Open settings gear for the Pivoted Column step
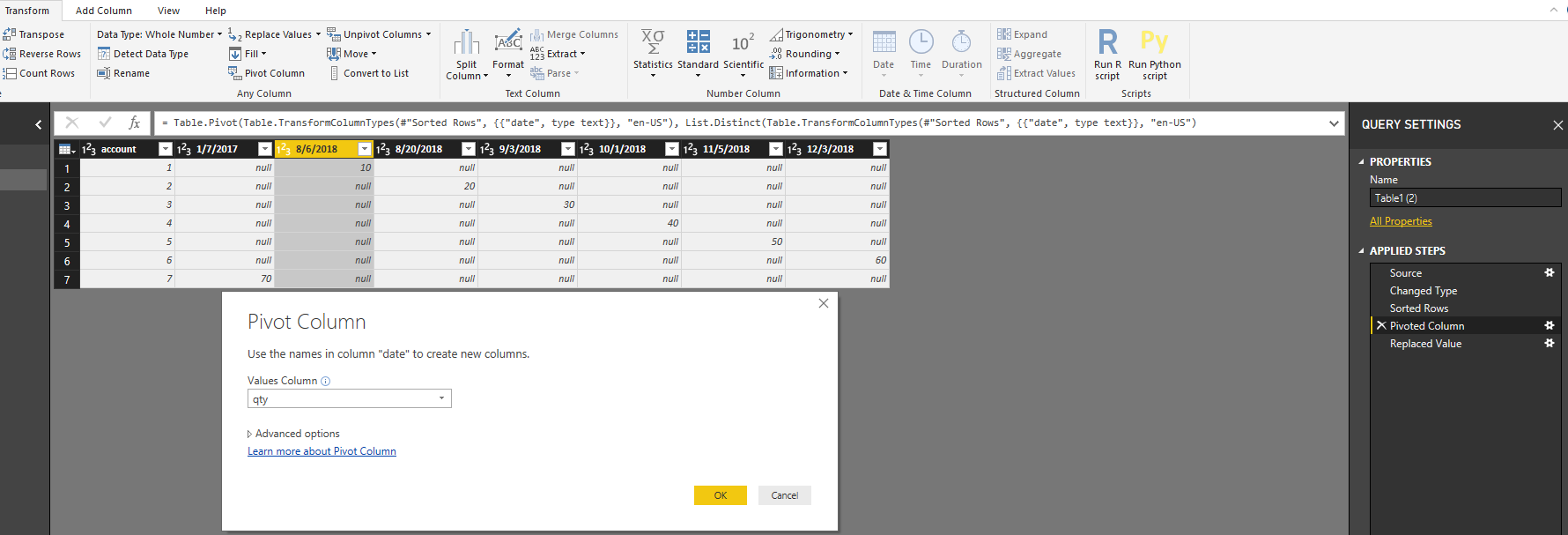The height and width of the screenshot is (535, 1568). pos(1550,325)
